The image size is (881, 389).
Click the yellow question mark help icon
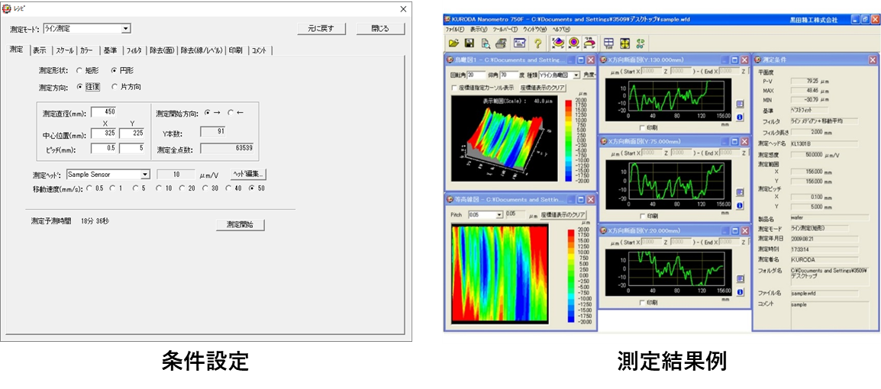coord(538,42)
